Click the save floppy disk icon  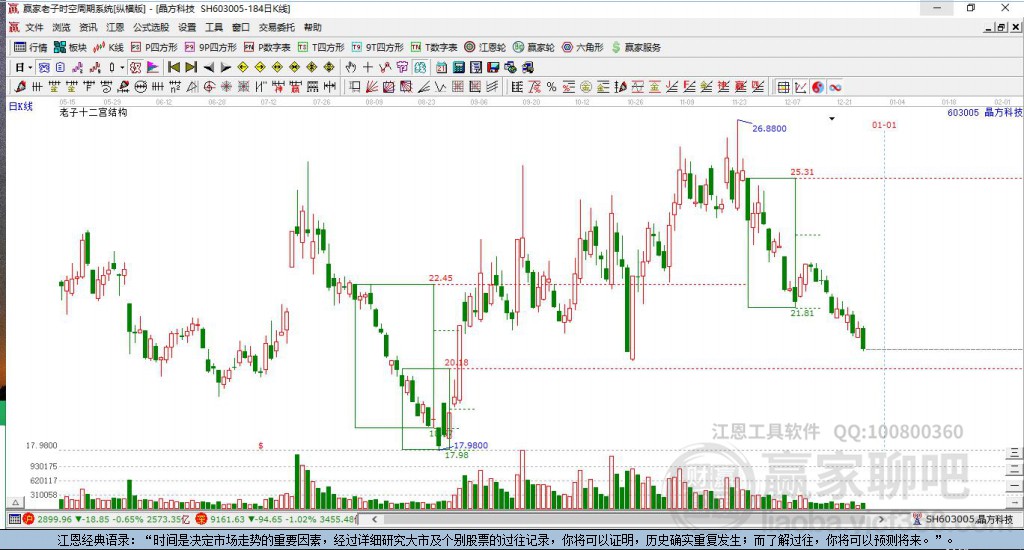click(x=493, y=67)
